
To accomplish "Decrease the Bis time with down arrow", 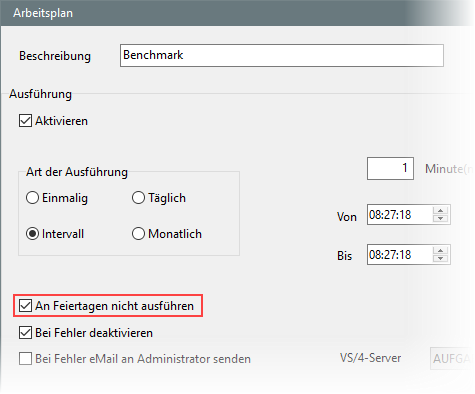I will (x=441, y=259).
